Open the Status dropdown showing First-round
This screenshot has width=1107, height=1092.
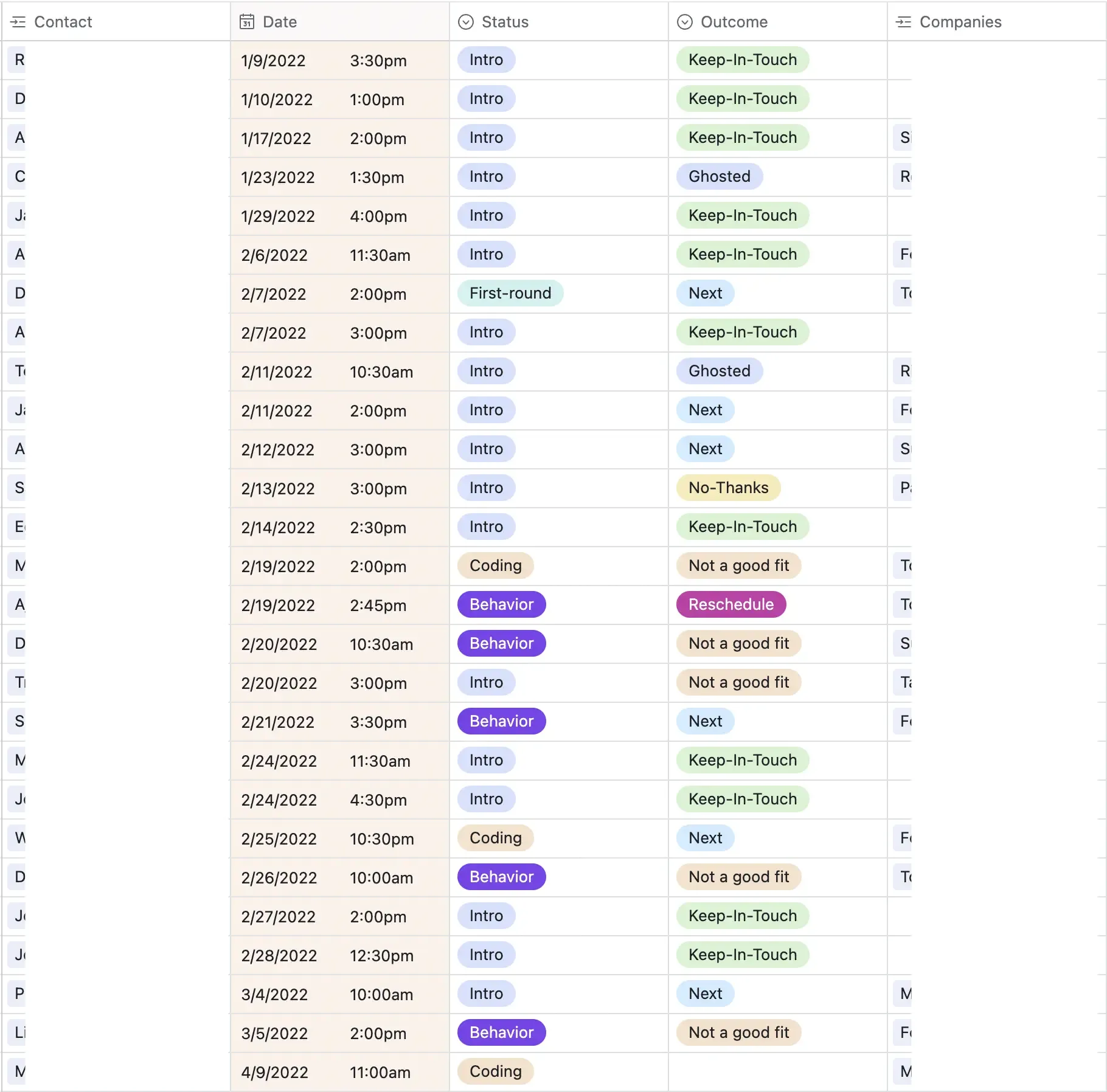[x=510, y=293]
